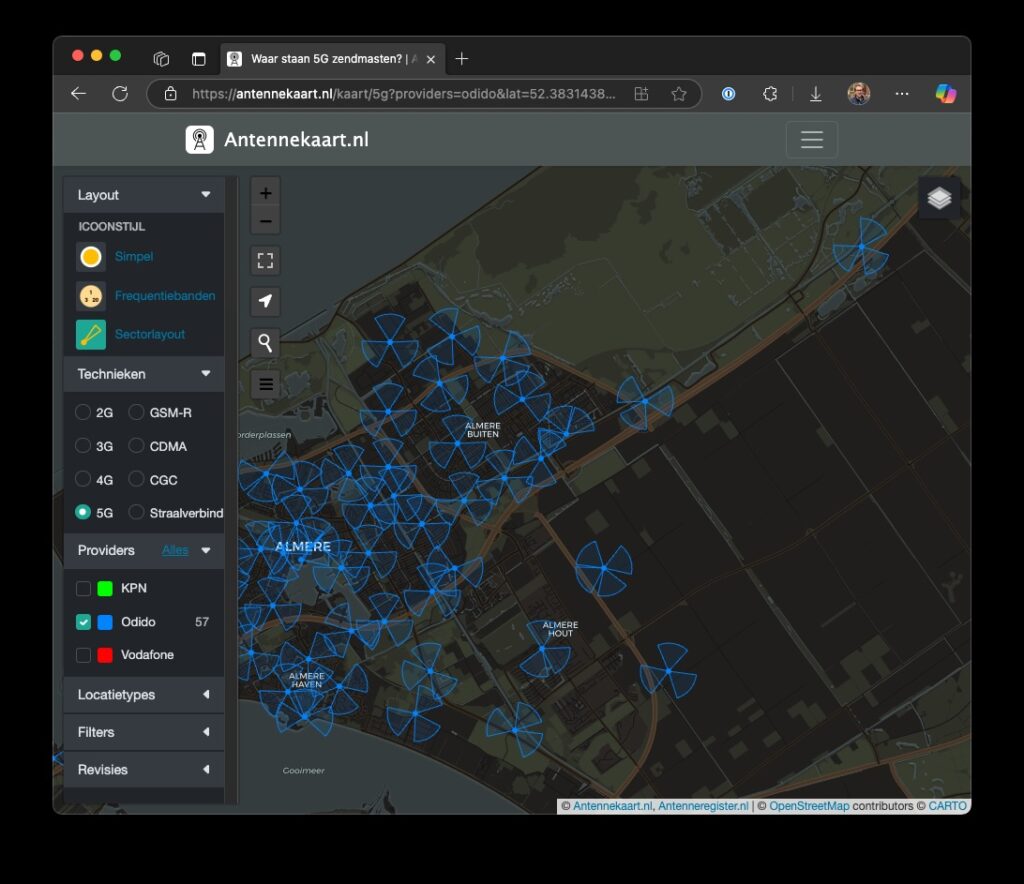The width and height of the screenshot is (1024, 884).
Task: Click the browser address bar URL
Action: coord(403,93)
